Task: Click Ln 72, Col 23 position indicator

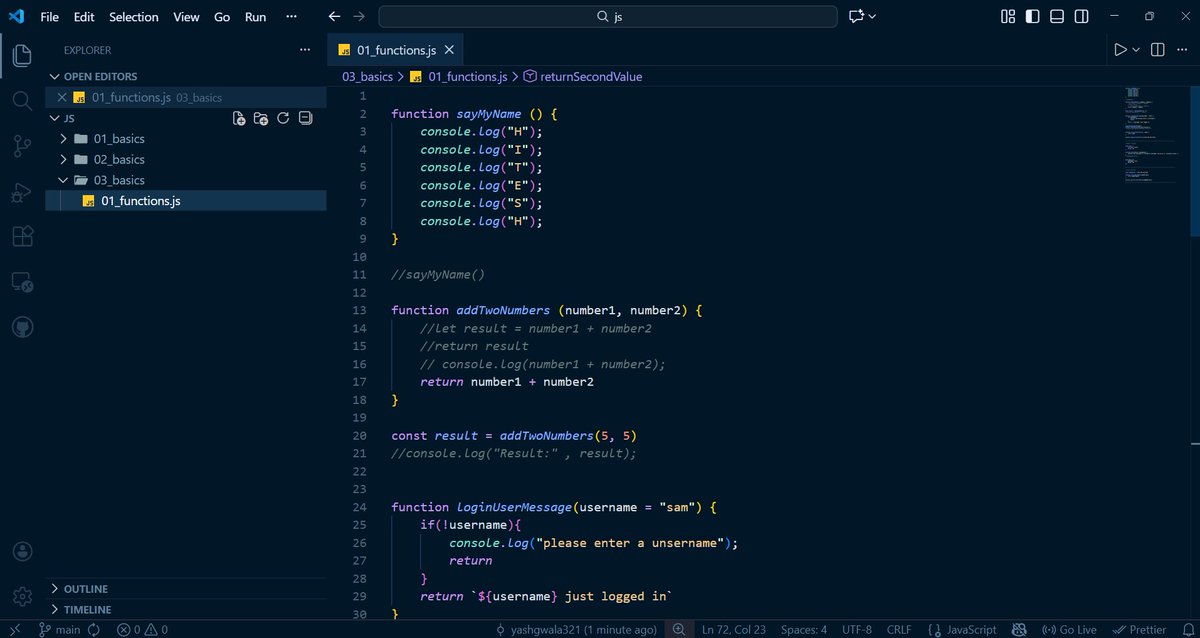Action: 733,630
